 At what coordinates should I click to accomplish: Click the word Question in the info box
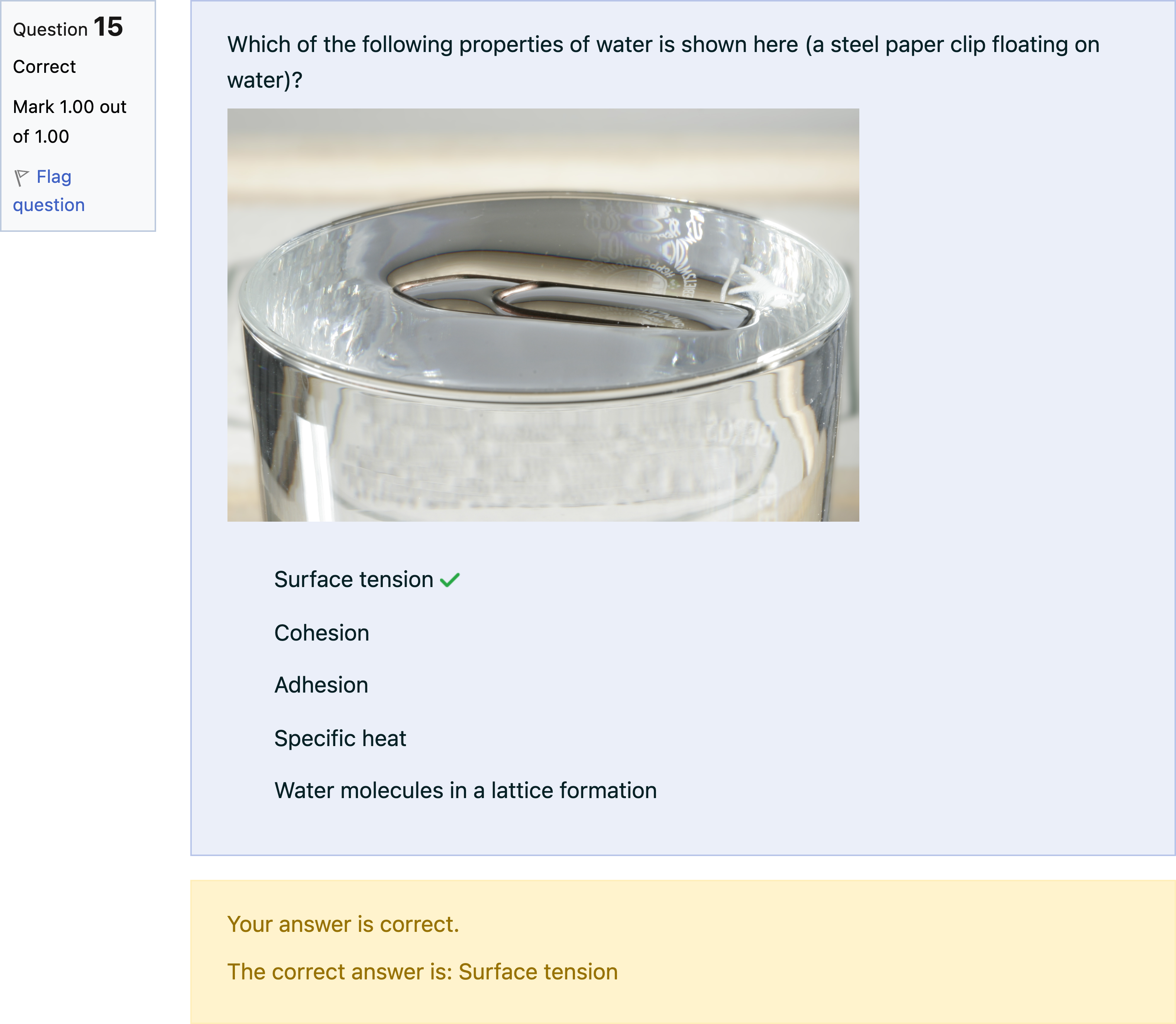(50, 30)
